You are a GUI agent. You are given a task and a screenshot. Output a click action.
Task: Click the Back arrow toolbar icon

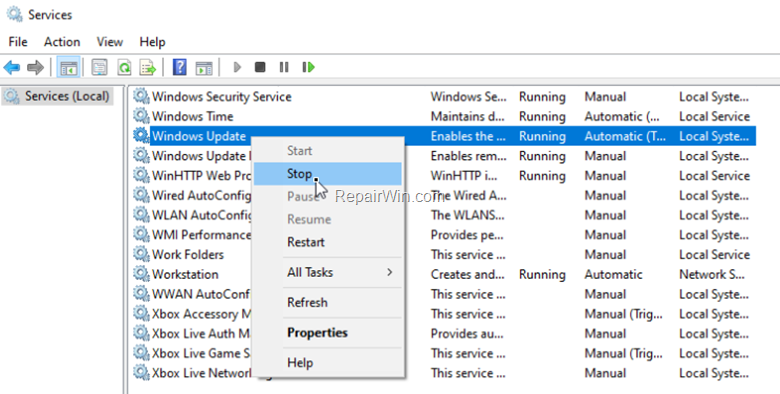[x=12, y=67]
